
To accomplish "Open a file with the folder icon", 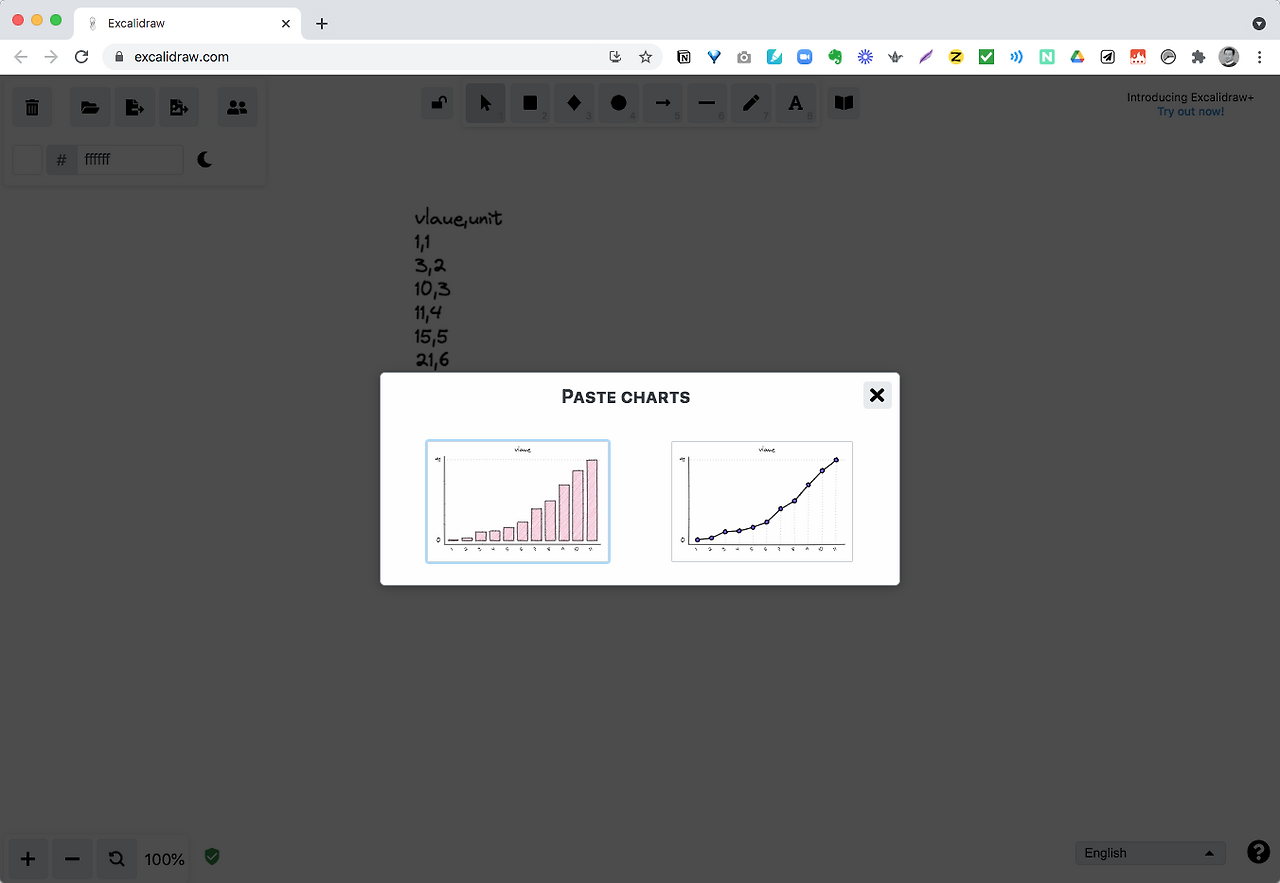I will (x=90, y=107).
